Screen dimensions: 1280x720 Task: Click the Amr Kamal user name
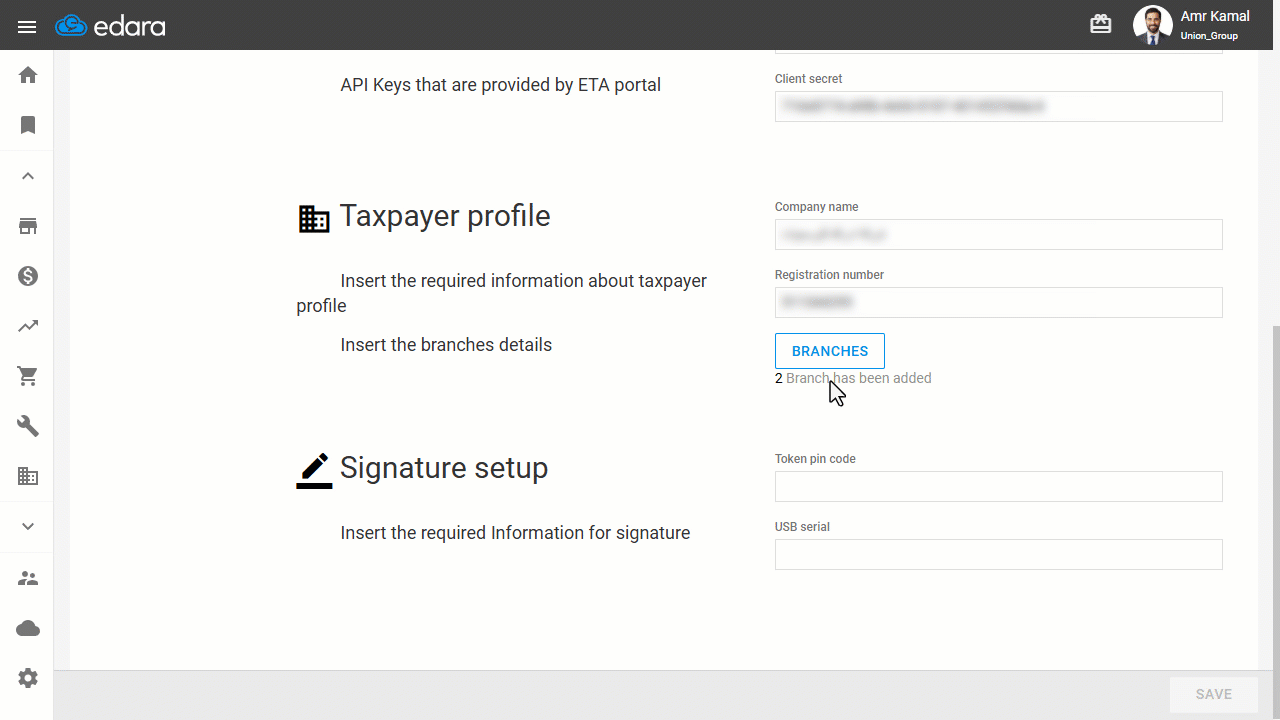click(1215, 16)
